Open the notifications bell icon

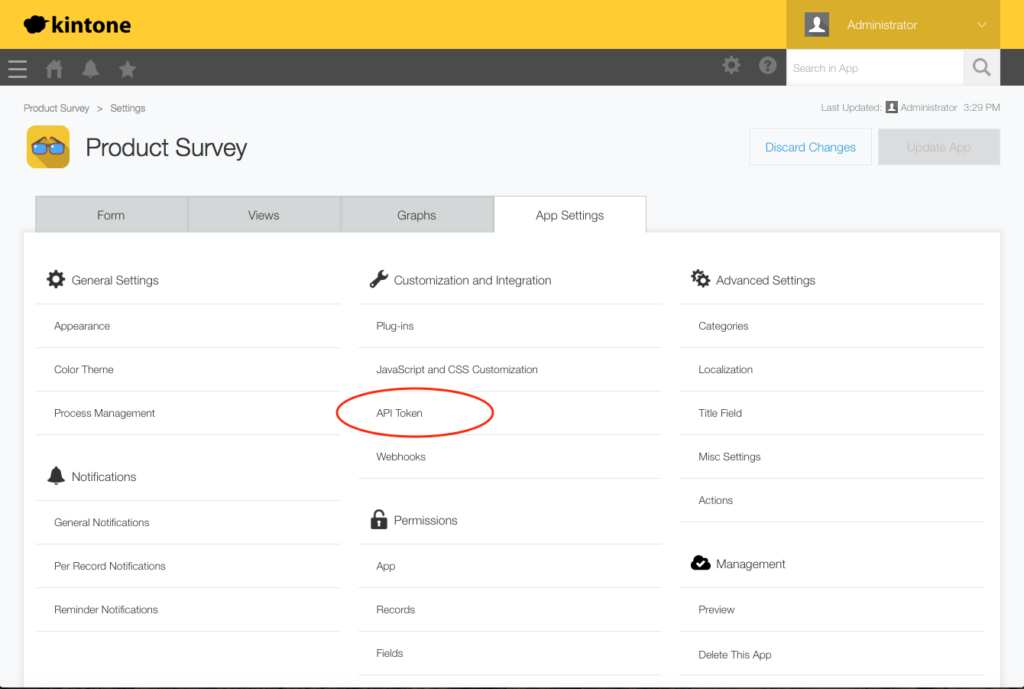(90, 69)
